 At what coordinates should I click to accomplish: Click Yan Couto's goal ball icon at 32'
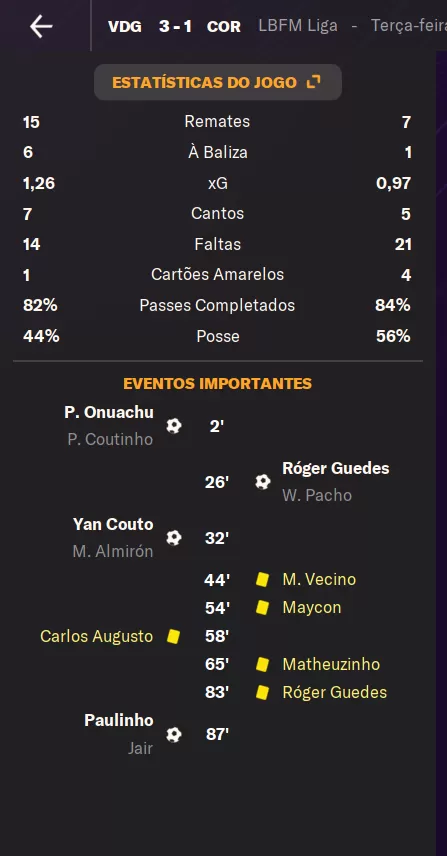click(x=174, y=538)
